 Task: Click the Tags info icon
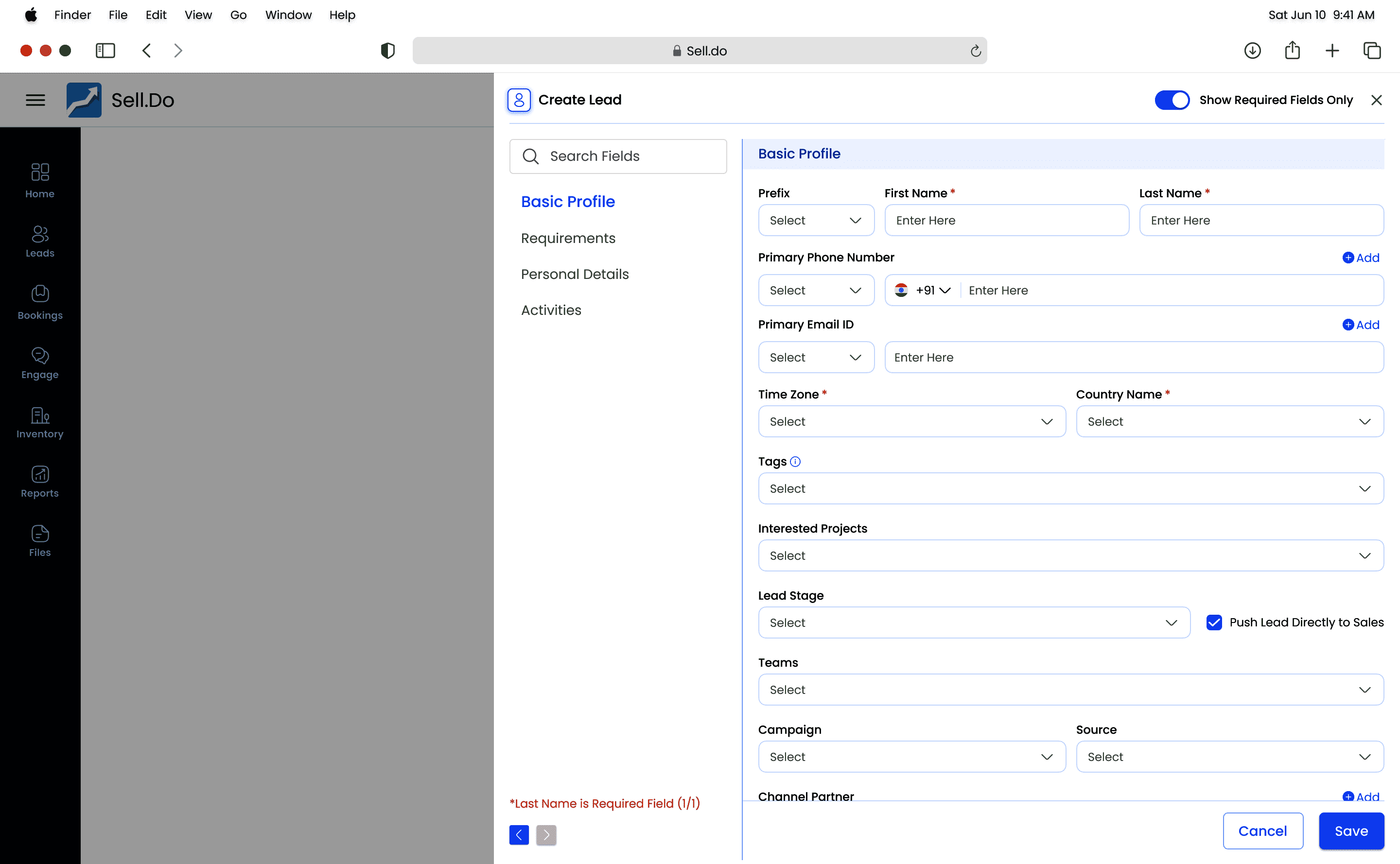(795, 461)
